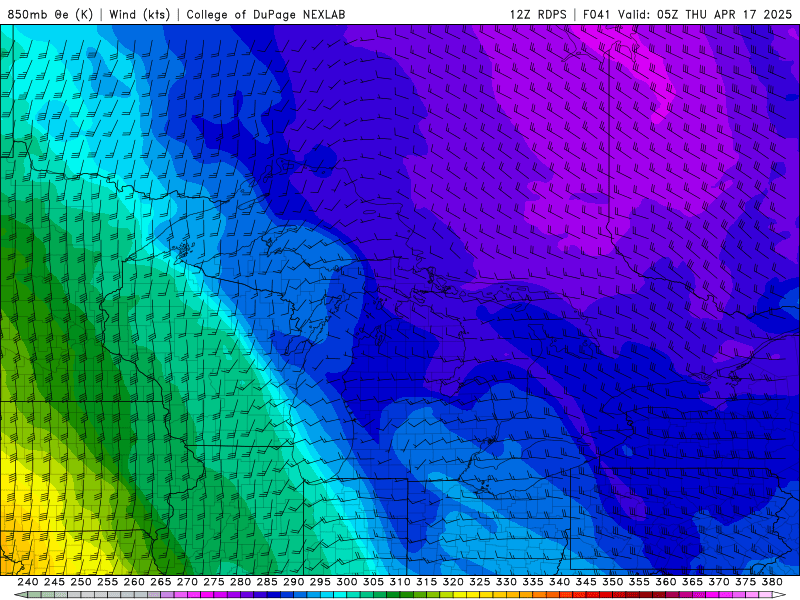Image resolution: width=800 pixels, height=600 pixels.
Task: Click the 295 value on the color scale
Action: click(x=320, y=582)
